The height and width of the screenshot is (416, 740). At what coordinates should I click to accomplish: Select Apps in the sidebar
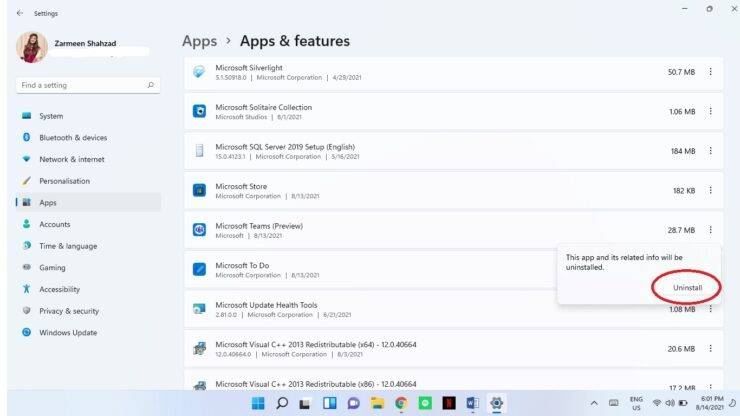tap(88, 203)
